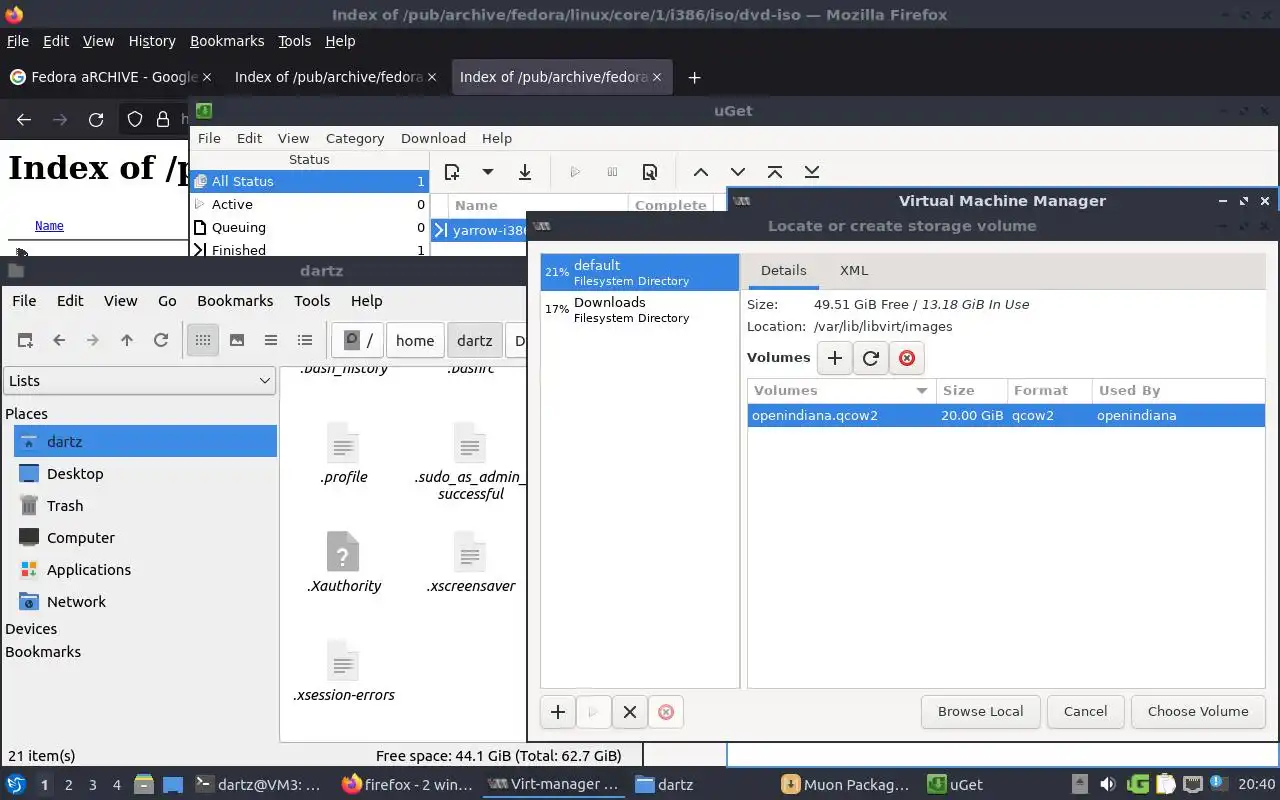The image size is (1280, 800).
Task: Select Queuing status in uGet
Action: coord(309,227)
